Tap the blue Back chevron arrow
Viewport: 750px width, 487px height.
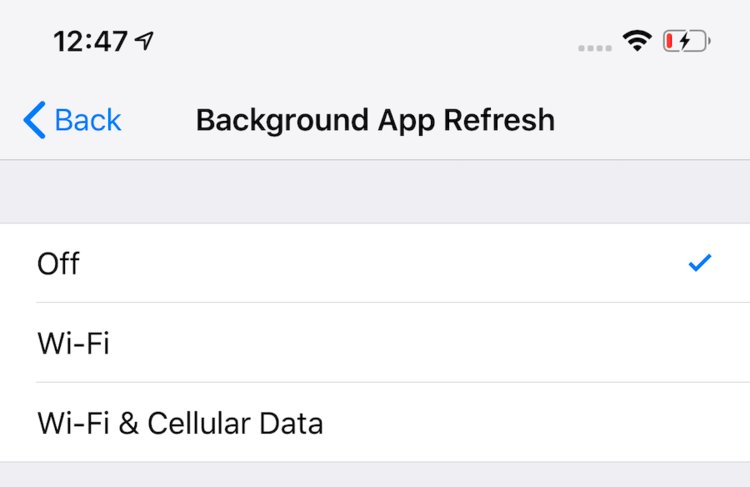click(33, 121)
